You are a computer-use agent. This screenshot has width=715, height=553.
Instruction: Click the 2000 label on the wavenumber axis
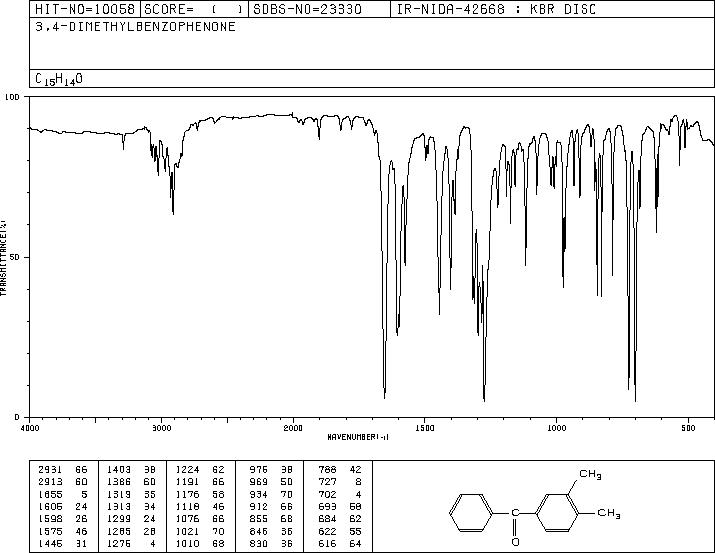click(x=293, y=428)
